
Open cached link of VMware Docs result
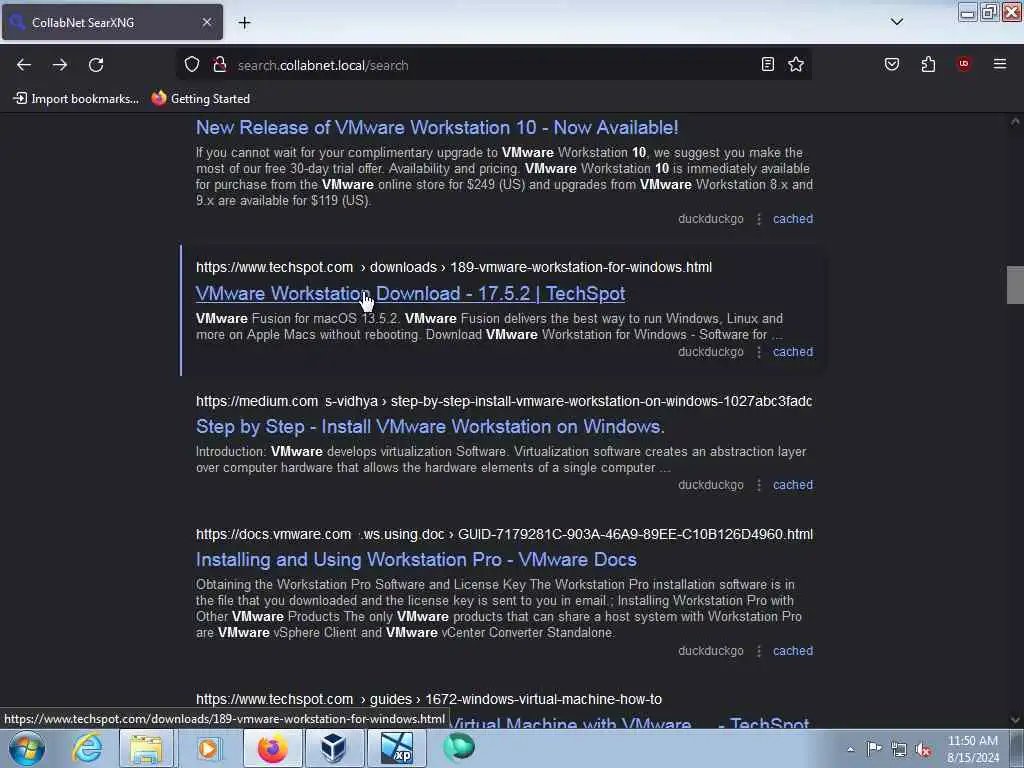pos(793,651)
